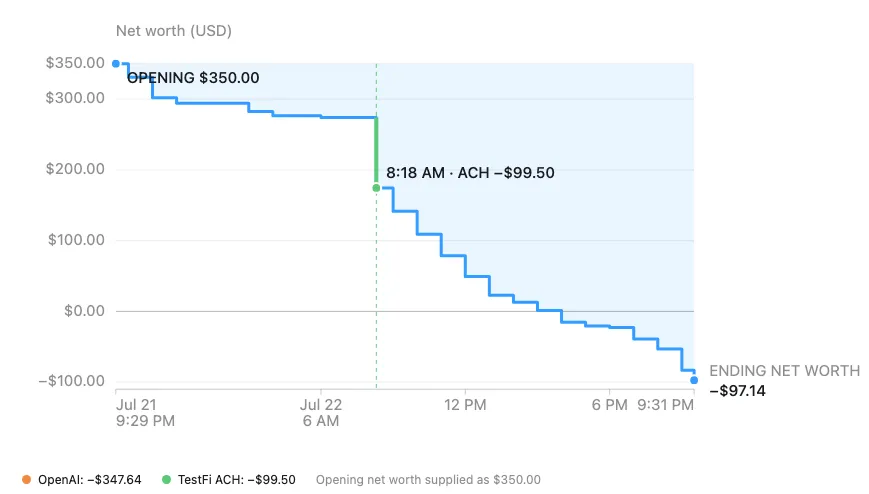Click the $0.00 y-axis label
Image resolution: width=869 pixels, height=494 pixels.
[84, 311]
